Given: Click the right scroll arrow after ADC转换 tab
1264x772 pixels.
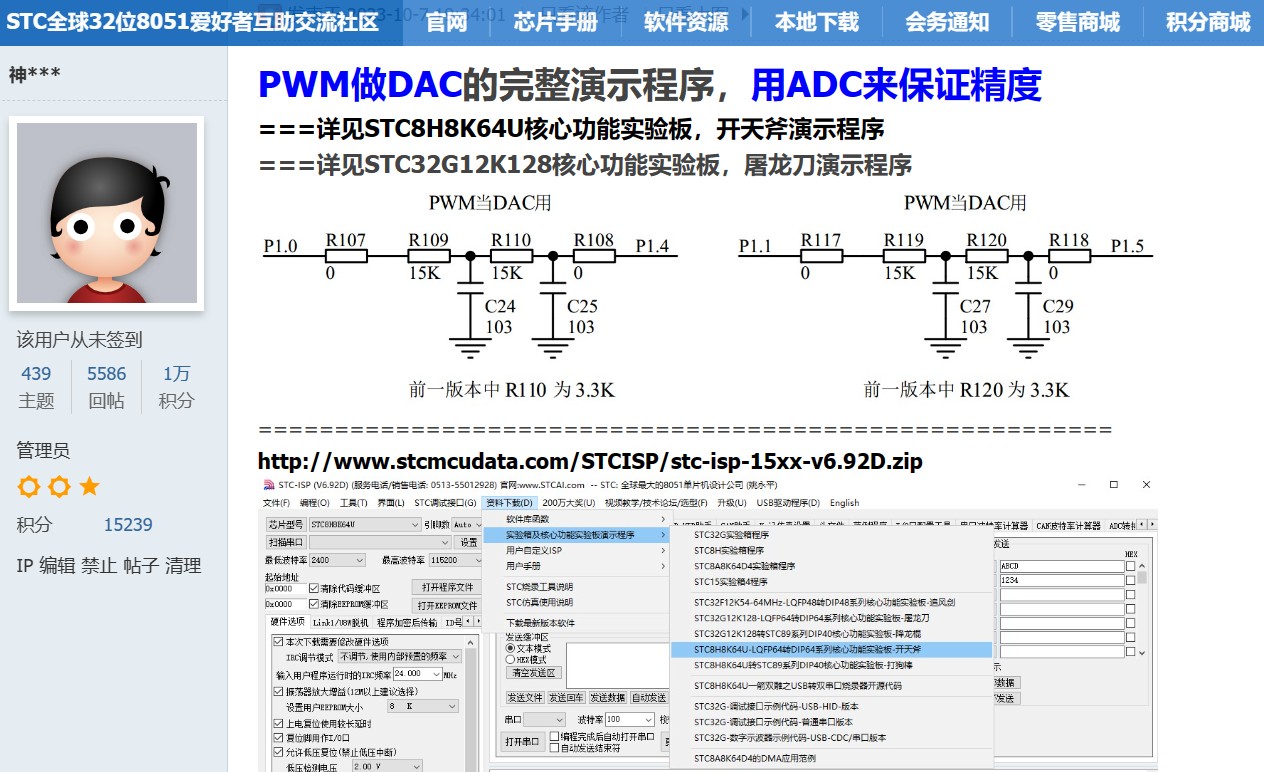Looking at the screenshot, I should pyautogui.click(x=1152, y=524).
